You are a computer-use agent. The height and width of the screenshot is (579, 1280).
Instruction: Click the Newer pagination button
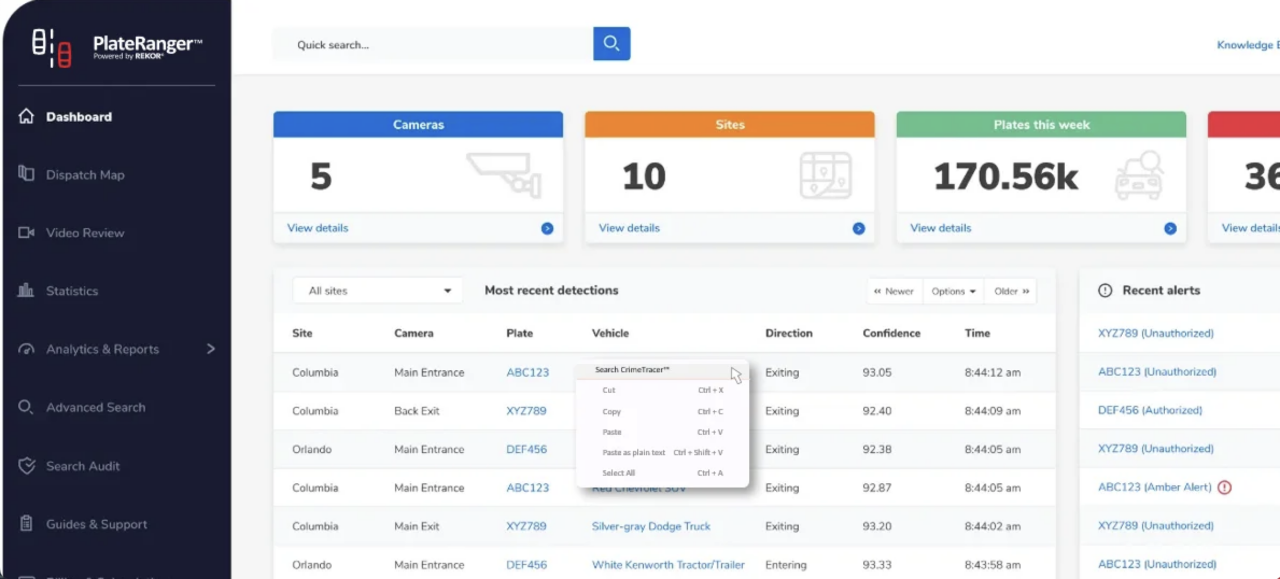(x=894, y=291)
